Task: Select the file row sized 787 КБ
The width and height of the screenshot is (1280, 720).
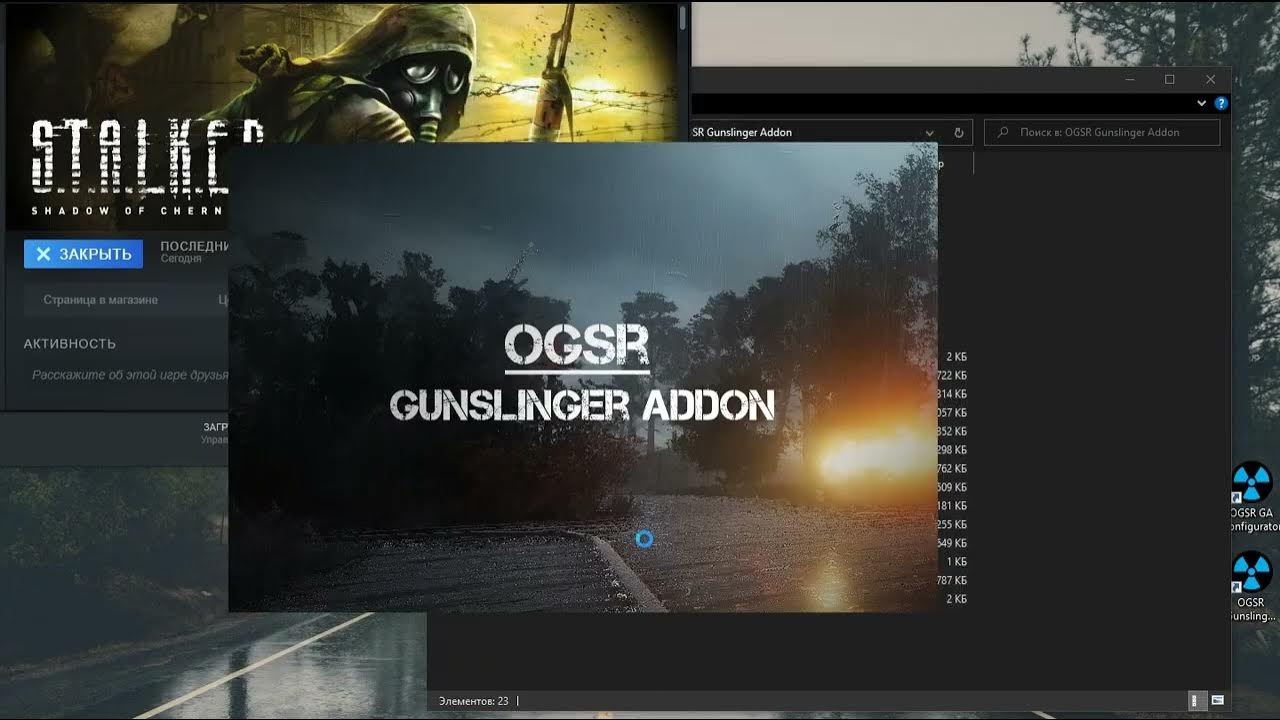Action: 952,580
